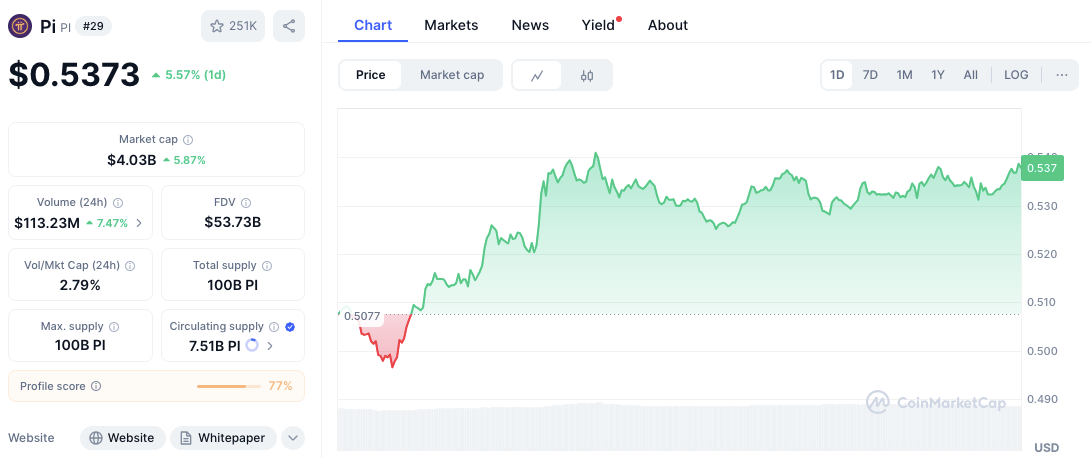
Task: Switch to line chart view icon
Action: [536, 75]
